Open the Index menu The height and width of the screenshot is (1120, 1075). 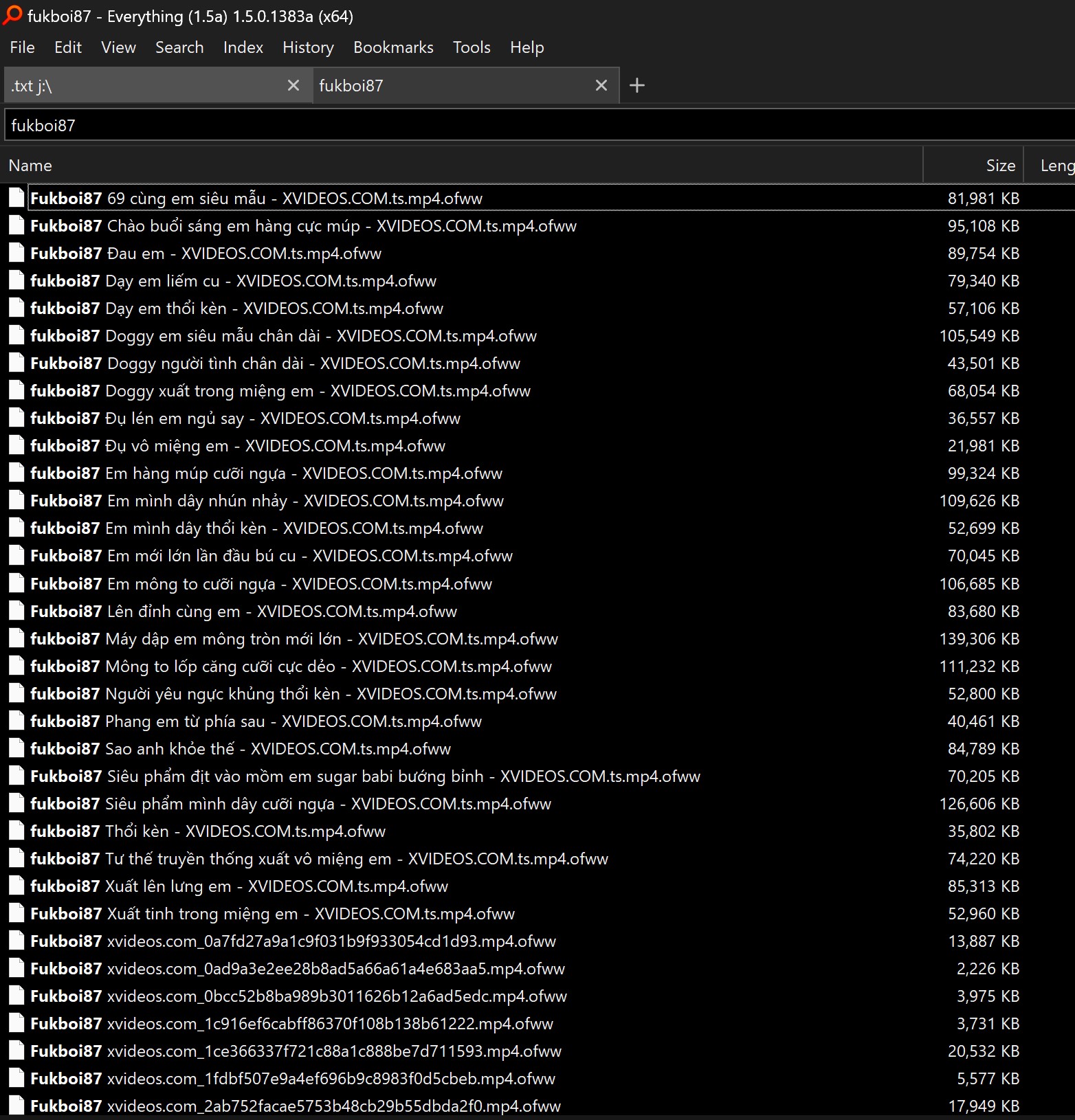243,47
